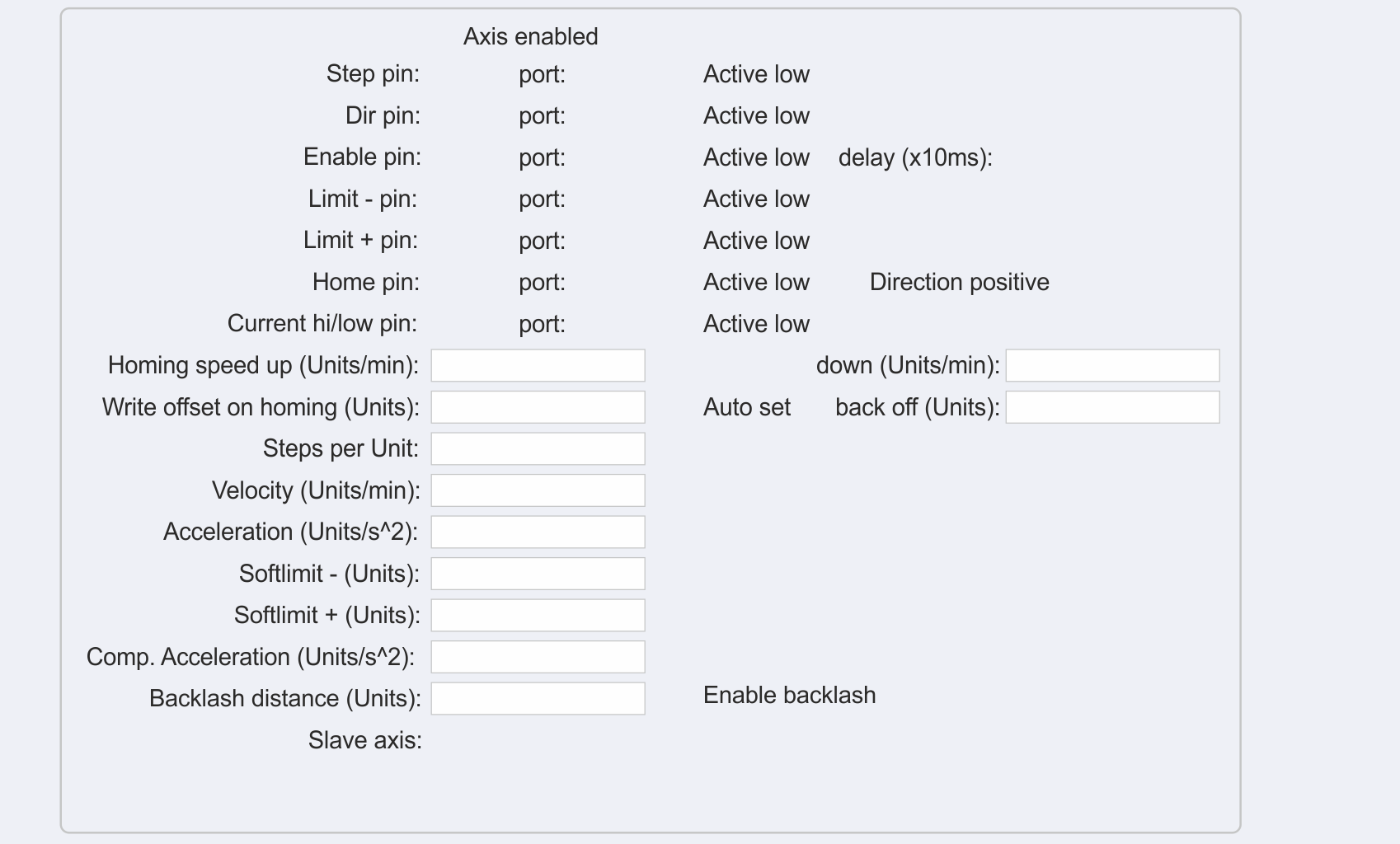Toggle the Enable backlash option

[x=789, y=695]
